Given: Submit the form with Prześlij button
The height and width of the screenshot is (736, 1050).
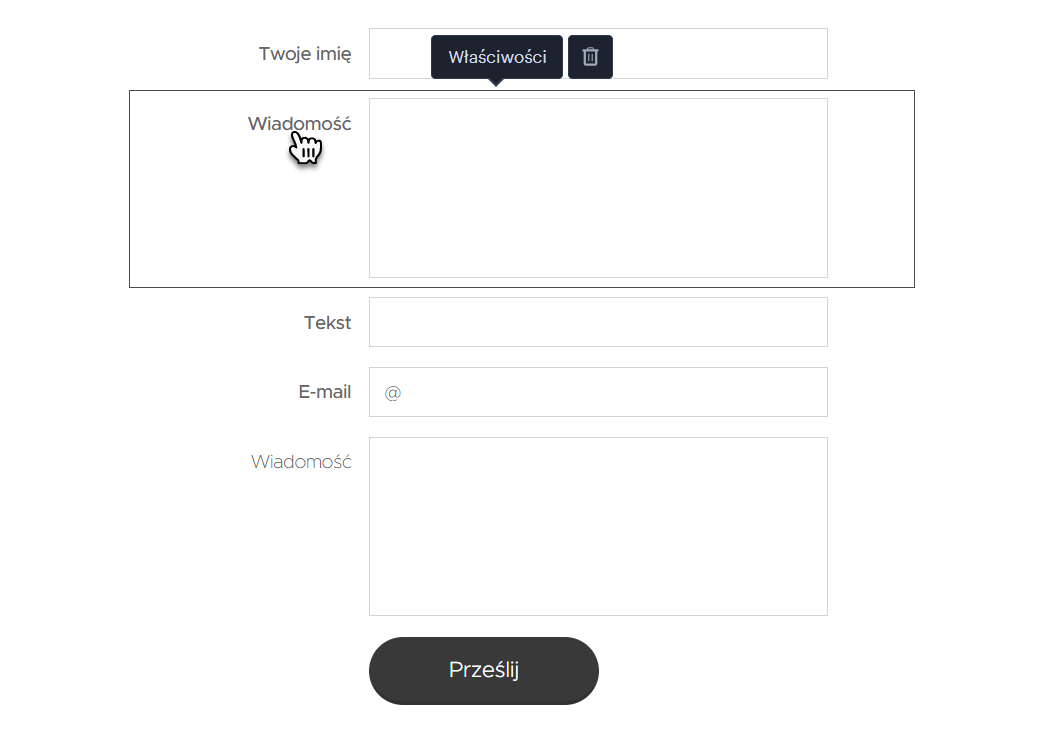Looking at the screenshot, I should coord(483,670).
